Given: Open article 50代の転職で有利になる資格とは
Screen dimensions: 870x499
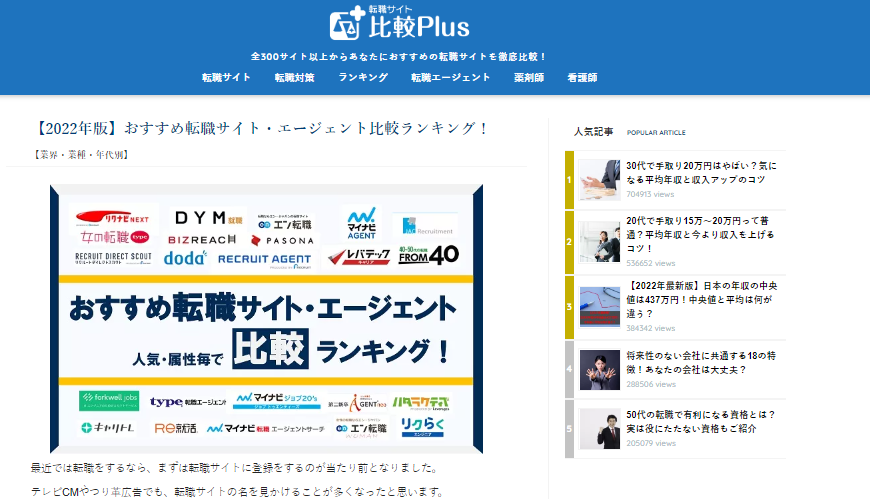Looking at the screenshot, I should pyautogui.click(x=701, y=421).
